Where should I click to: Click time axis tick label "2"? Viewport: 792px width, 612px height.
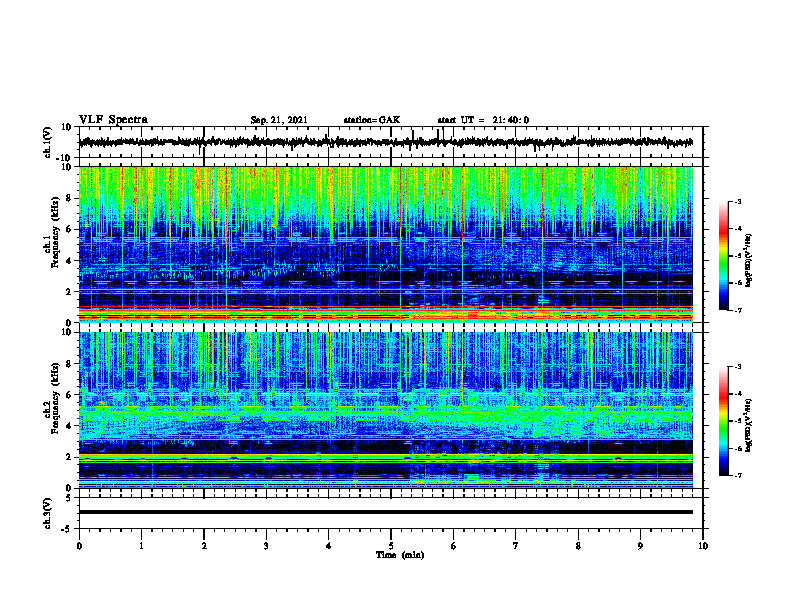coord(204,546)
